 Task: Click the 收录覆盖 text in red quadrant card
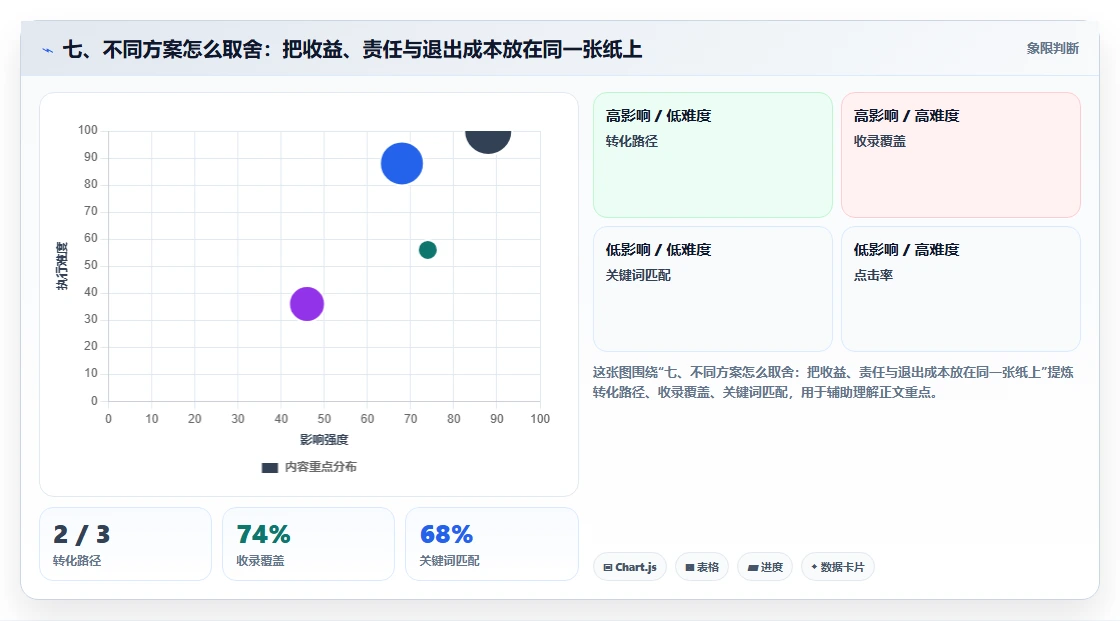click(x=879, y=141)
